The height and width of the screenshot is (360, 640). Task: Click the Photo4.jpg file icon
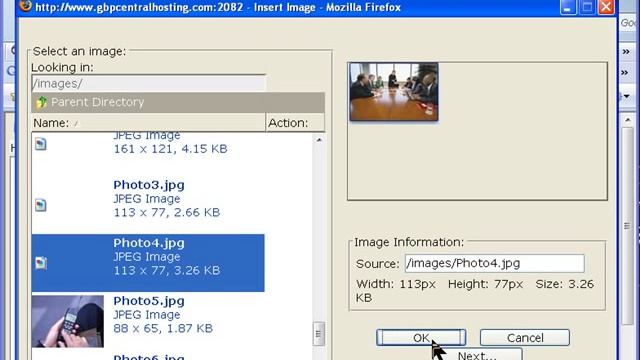tap(40, 263)
